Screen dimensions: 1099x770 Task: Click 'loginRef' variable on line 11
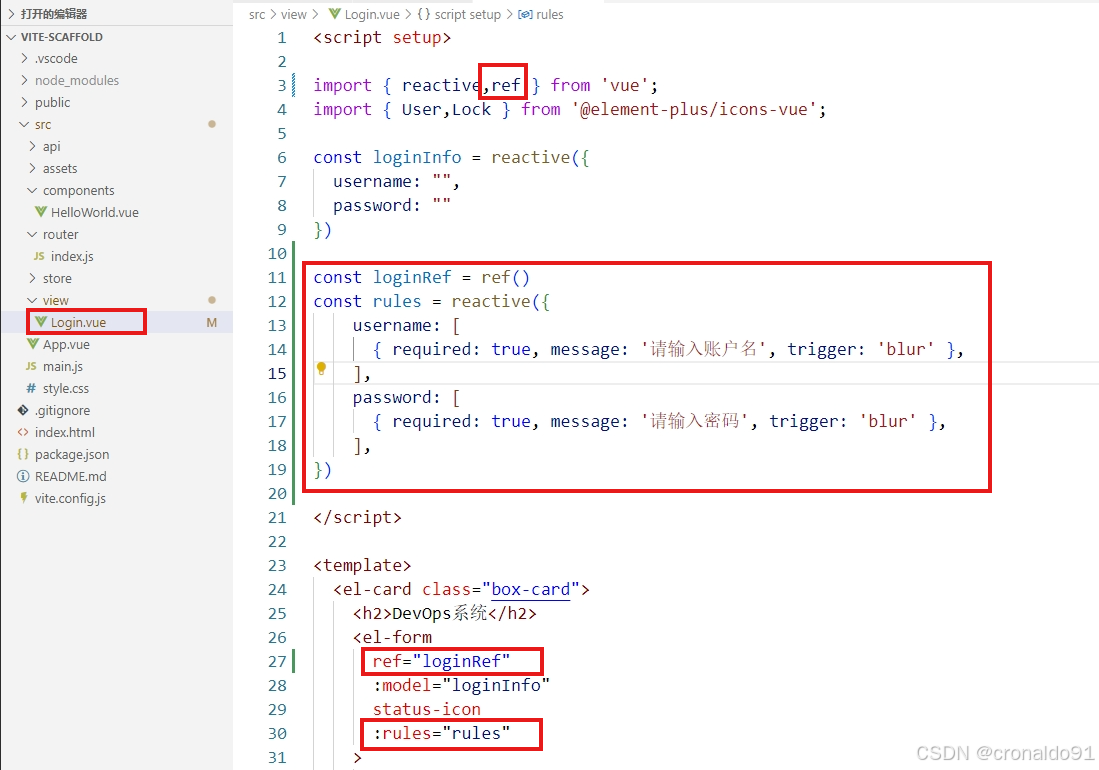pos(412,277)
